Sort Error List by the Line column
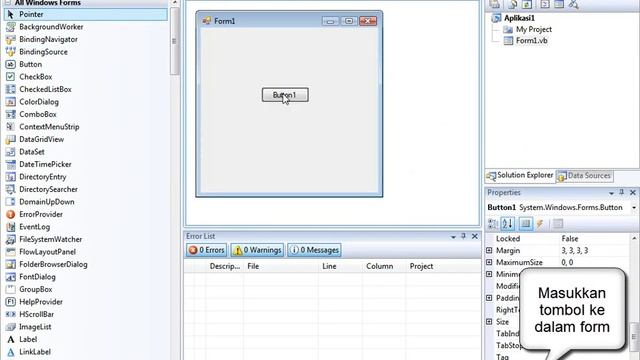Viewport: 640px width, 360px height. (x=340, y=266)
